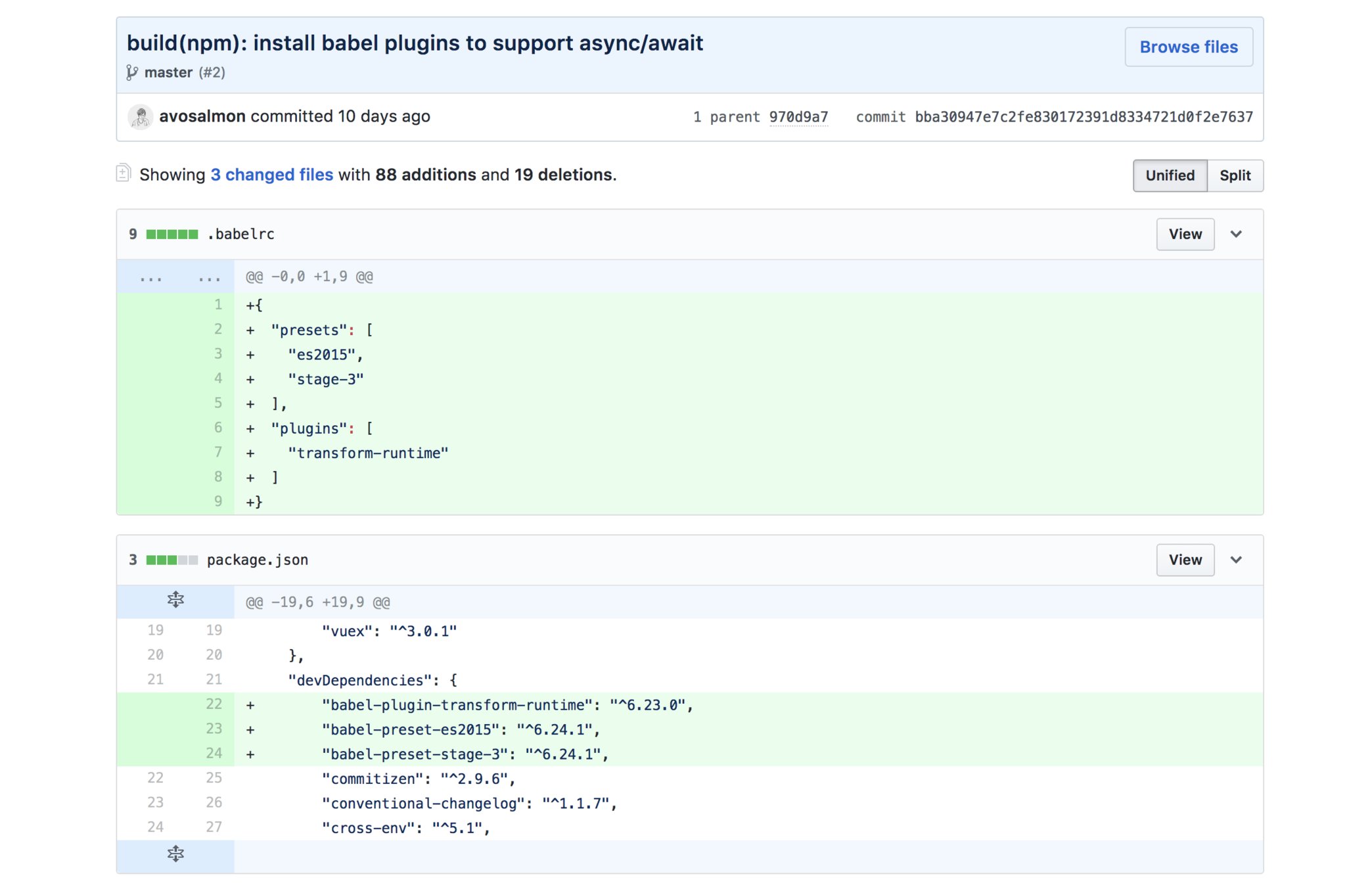The width and height of the screenshot is (1372, 887).
Task: View the package.json file
Action: tap(1184, 560)
